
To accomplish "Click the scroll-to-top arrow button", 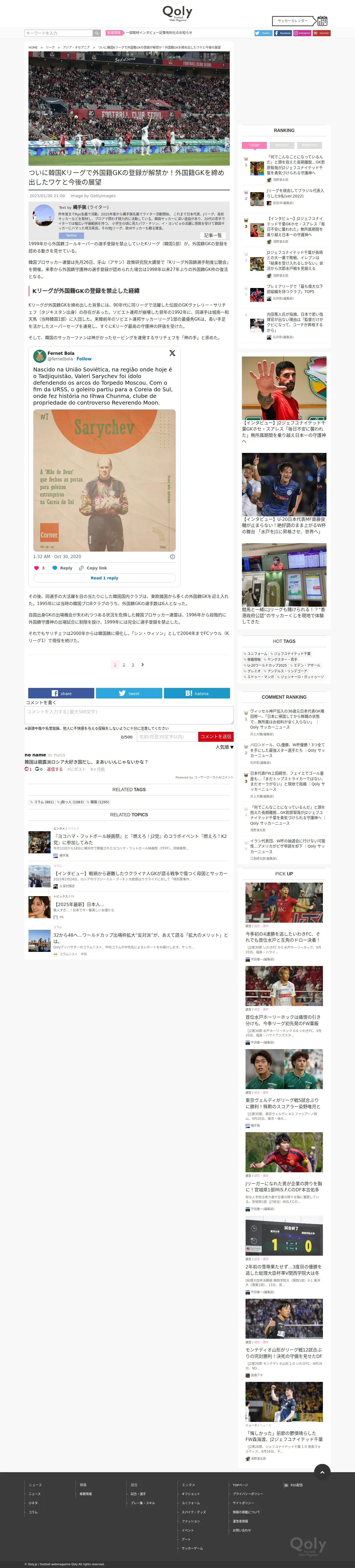I will (x=322, y=1472).
